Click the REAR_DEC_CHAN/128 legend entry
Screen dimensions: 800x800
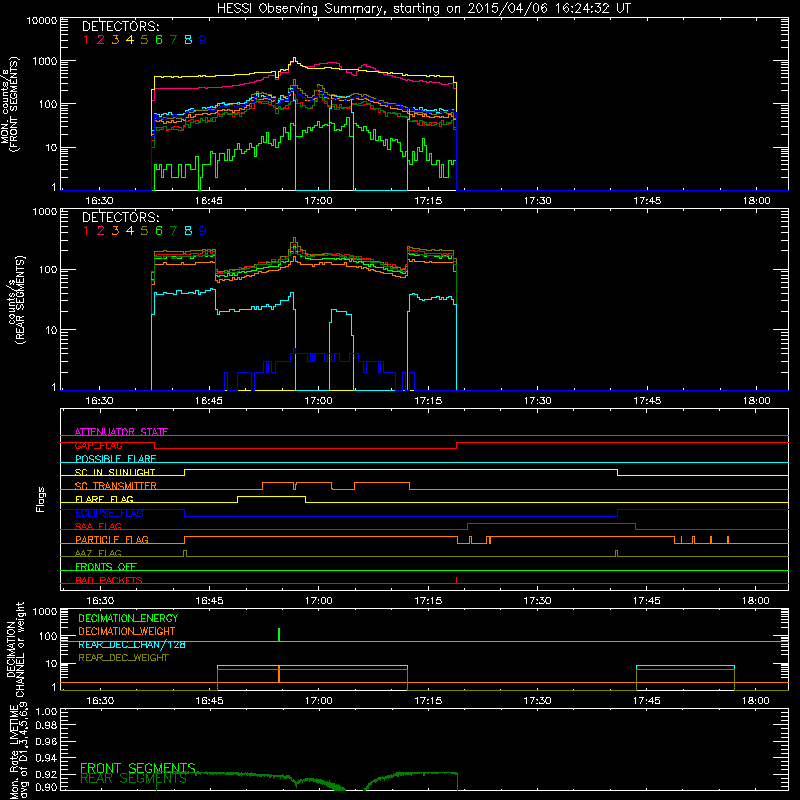pyautogui.click(x=132, y=644)
